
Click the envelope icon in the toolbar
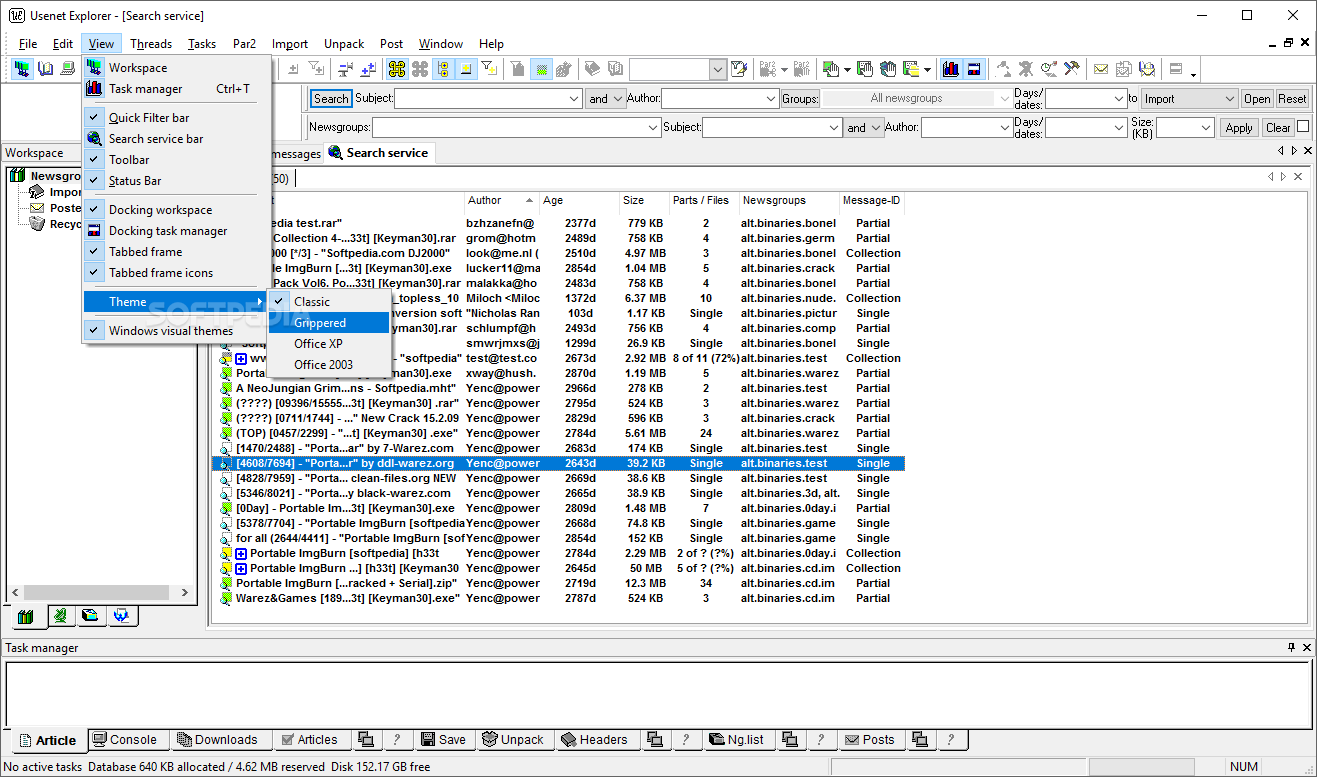click(x=1100, y=69)
